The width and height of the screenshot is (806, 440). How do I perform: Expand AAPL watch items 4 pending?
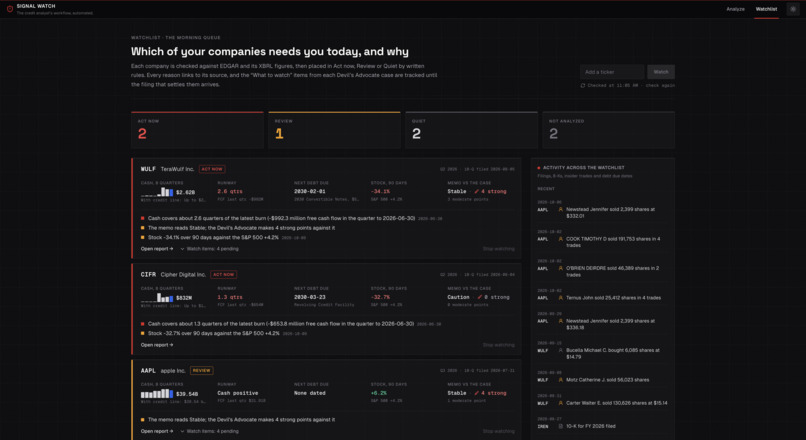[209, 431]
